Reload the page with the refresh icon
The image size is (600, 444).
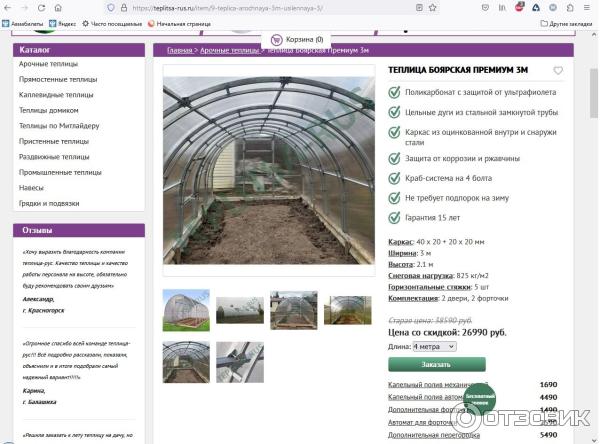[x=41, y=8]
